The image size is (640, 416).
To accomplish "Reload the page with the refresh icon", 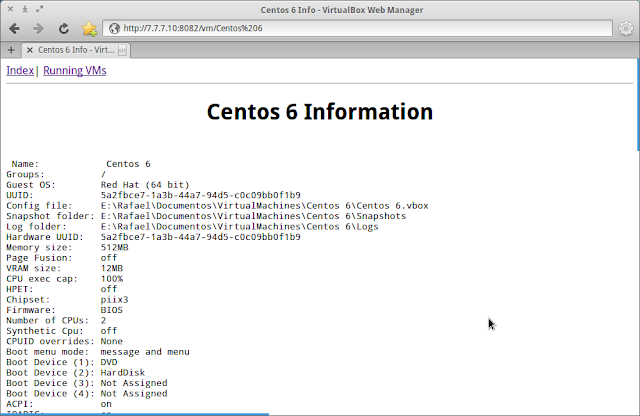I will pos(63,29).
